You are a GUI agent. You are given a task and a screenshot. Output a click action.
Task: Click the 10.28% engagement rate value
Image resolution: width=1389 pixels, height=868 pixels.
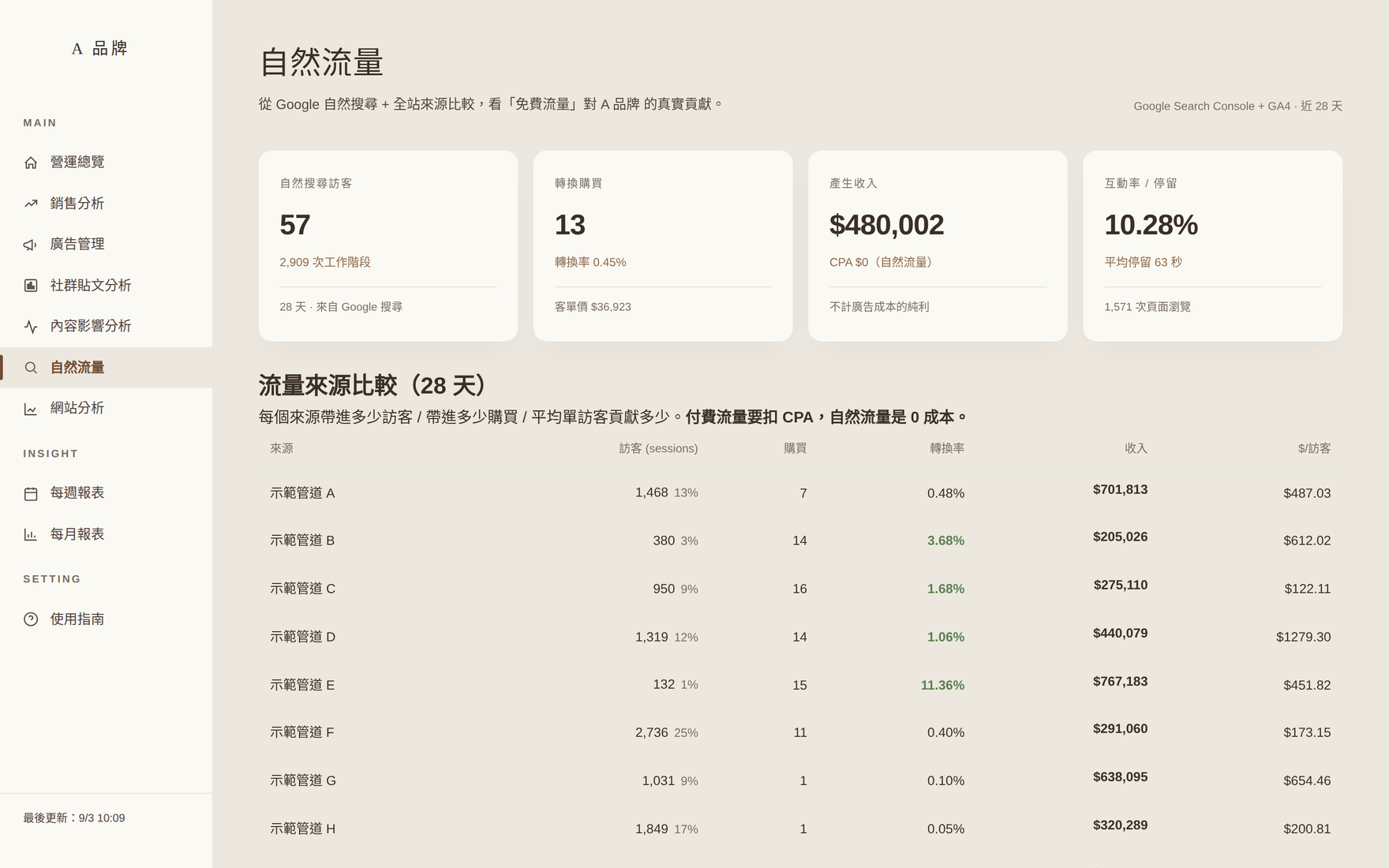pyautogui.click(x=1151, y=225)
